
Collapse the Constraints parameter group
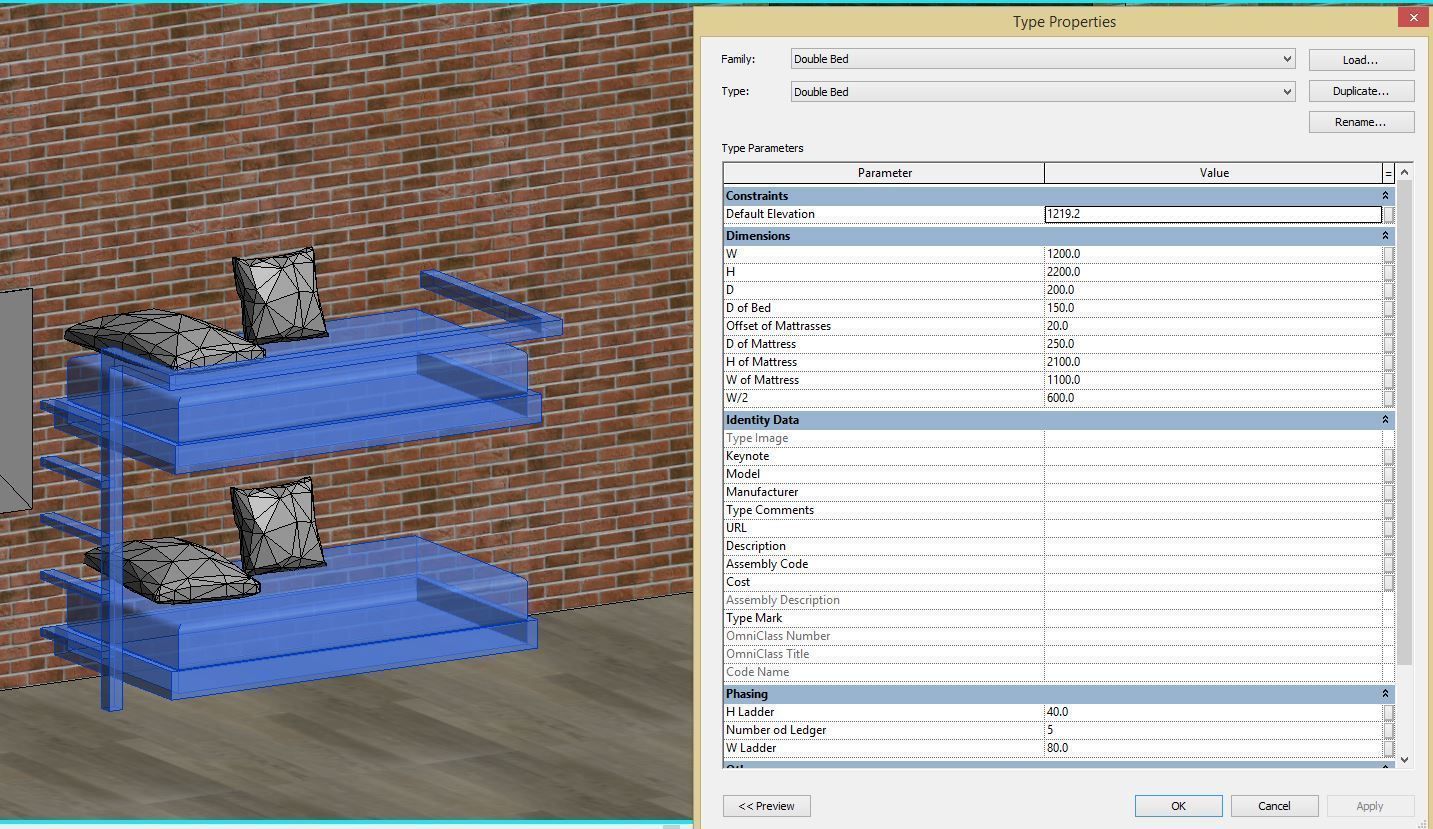click(1385, 195)
